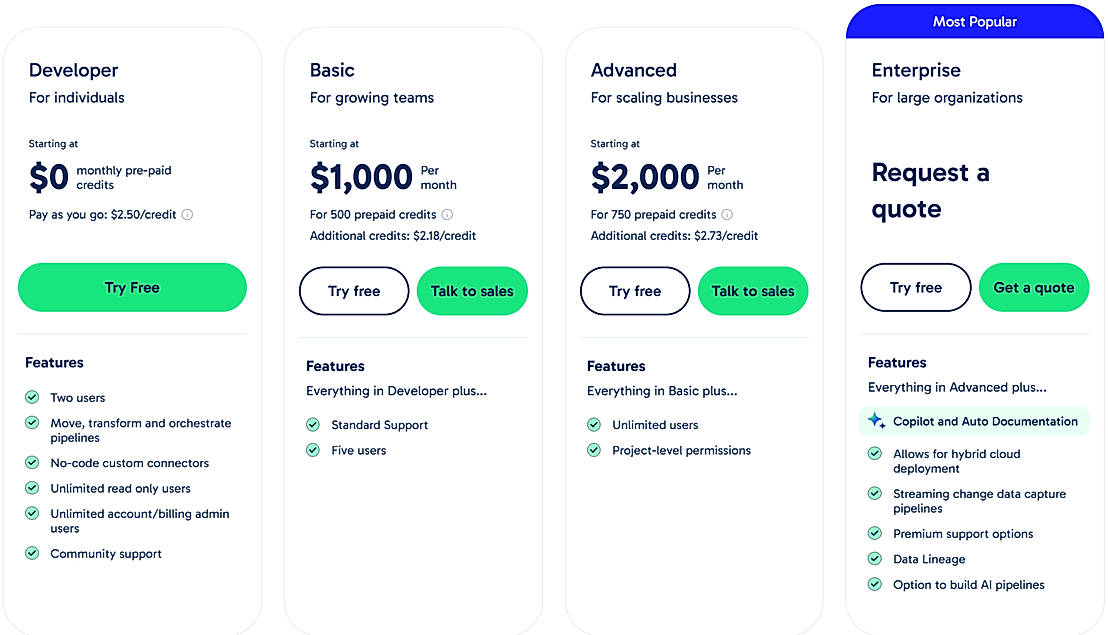
Task: Click the Enterprise plan heading
Action: 916,71
